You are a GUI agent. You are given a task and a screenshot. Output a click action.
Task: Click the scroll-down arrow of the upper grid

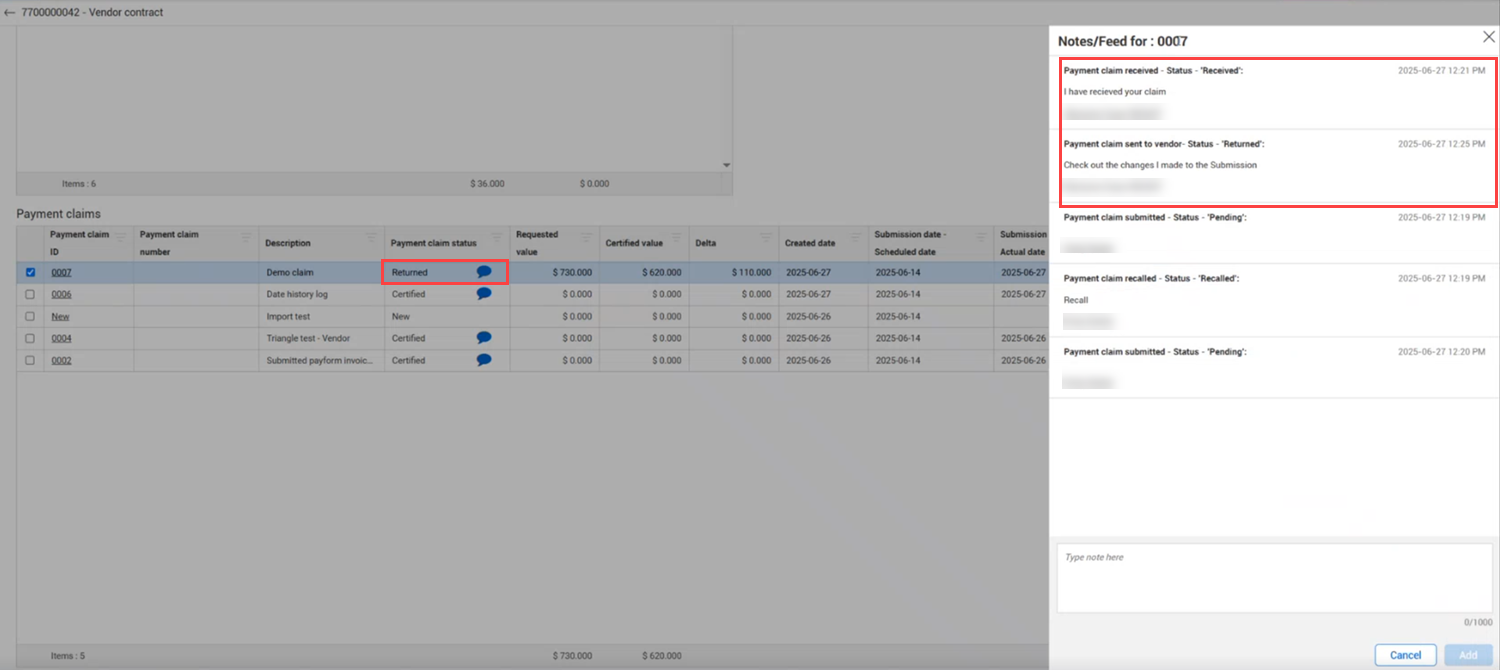(x=727, y=166)
